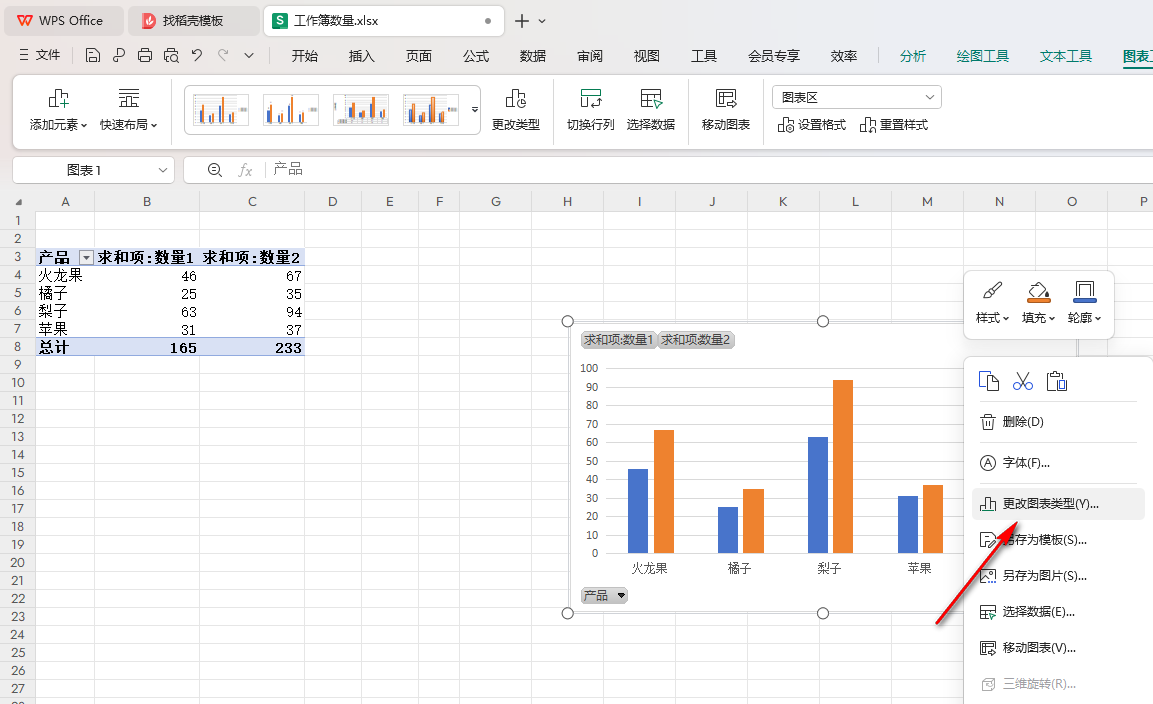Open the tab list dropdown arrow beside plus

click(542, 21)
